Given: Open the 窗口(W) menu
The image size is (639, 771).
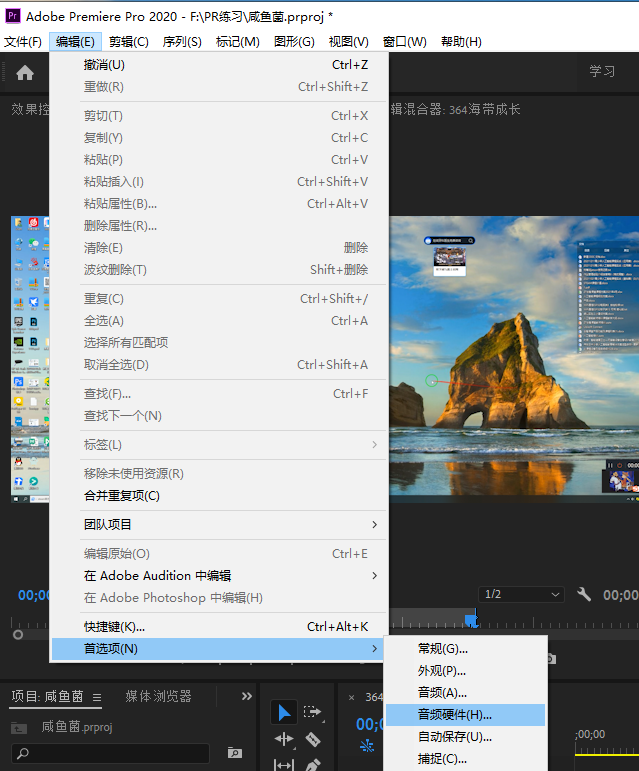Looking at the screenshot, I should [x=405, y=42].
